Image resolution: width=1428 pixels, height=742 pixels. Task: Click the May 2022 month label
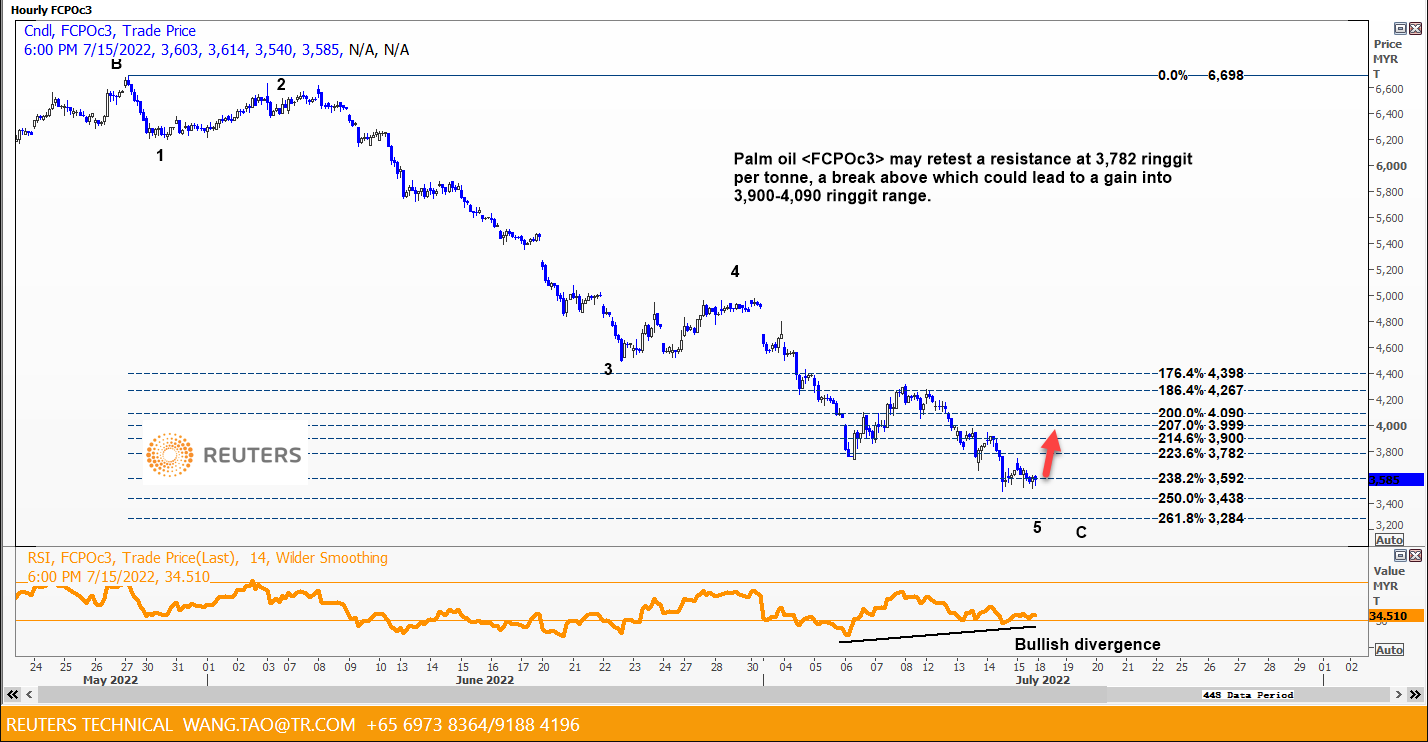tap(110, 679)
